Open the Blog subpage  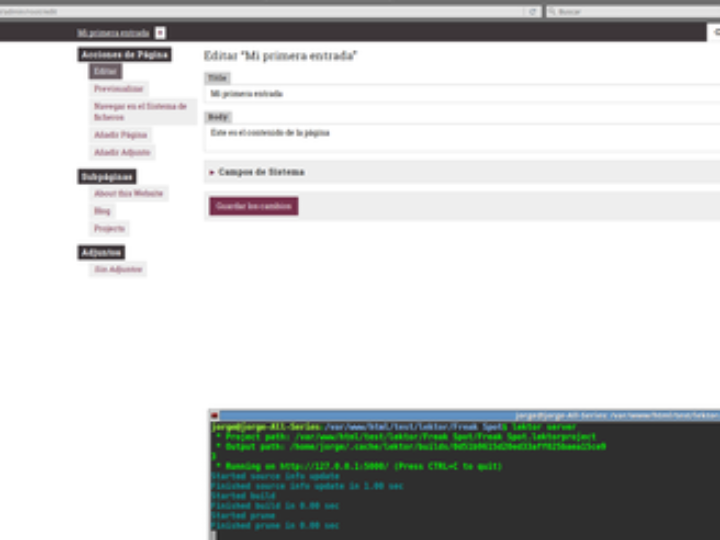[x=102, y=211]
